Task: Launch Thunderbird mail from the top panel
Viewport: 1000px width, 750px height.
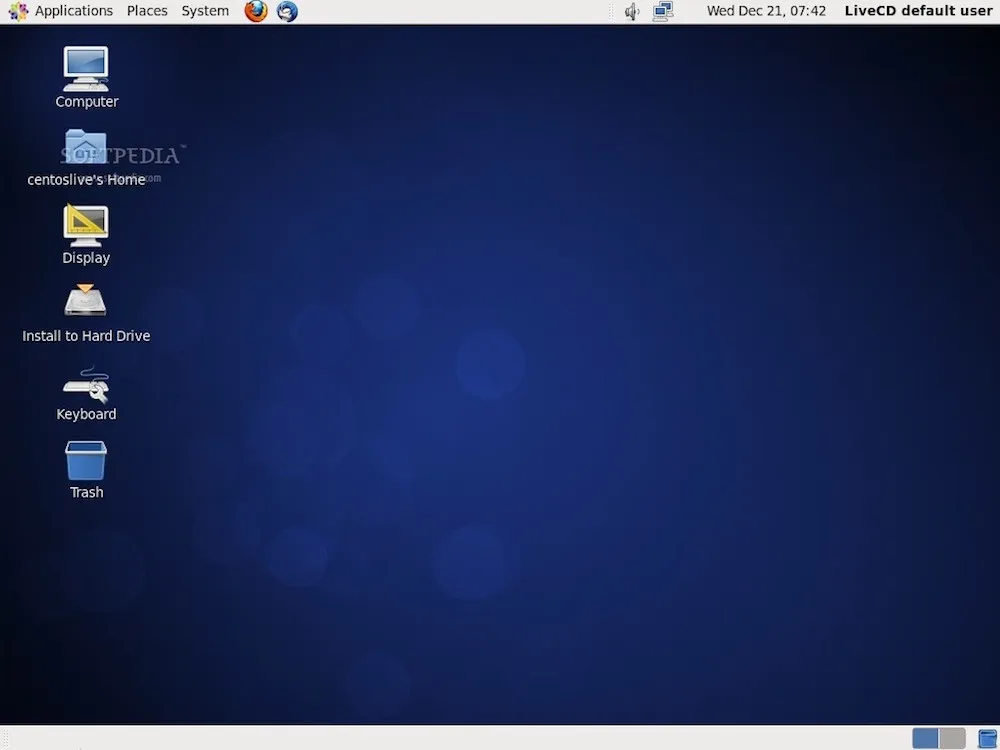Action: pyautogui.click(x=287, y=11)
